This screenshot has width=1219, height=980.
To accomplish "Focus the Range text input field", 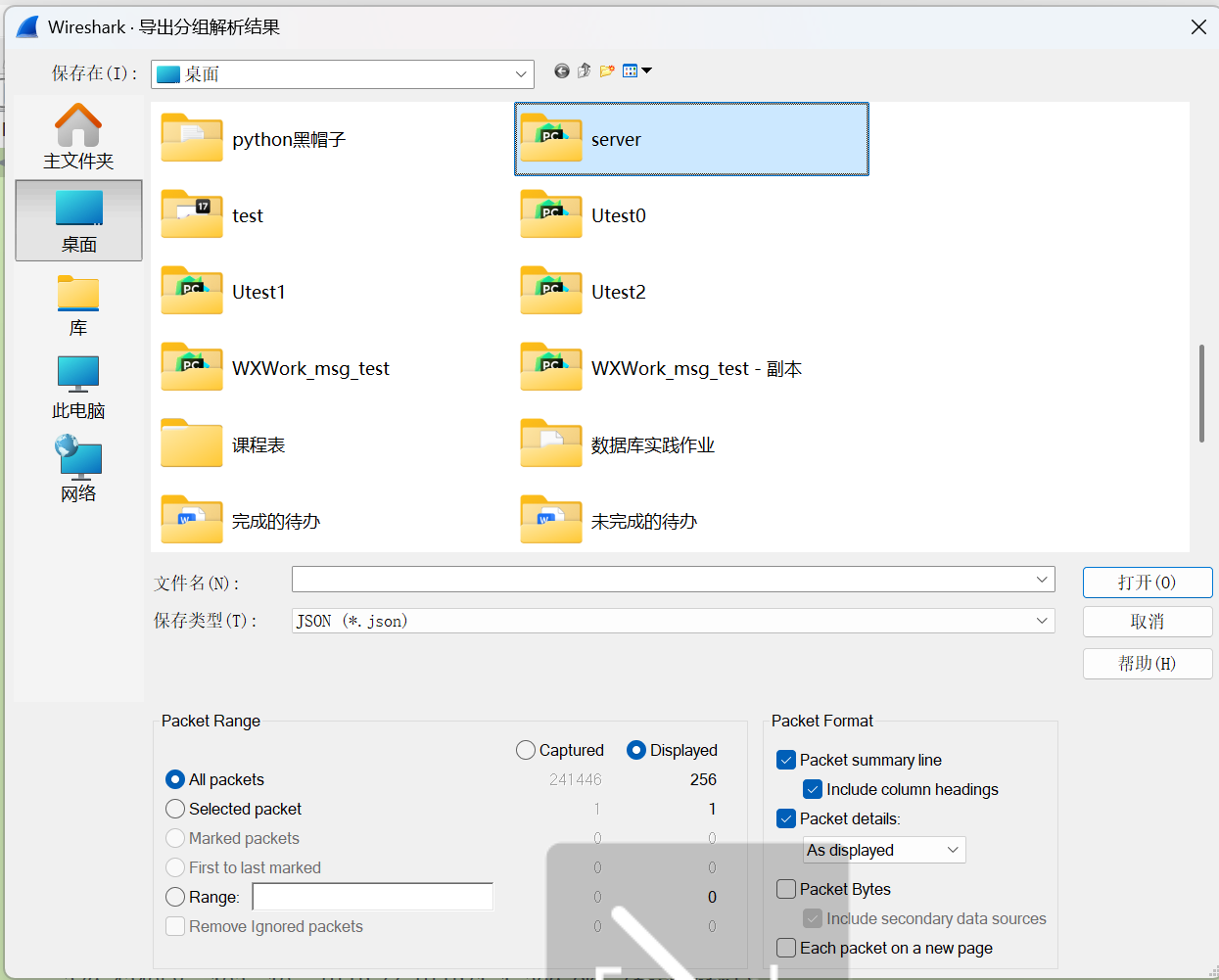I will 373,897.
